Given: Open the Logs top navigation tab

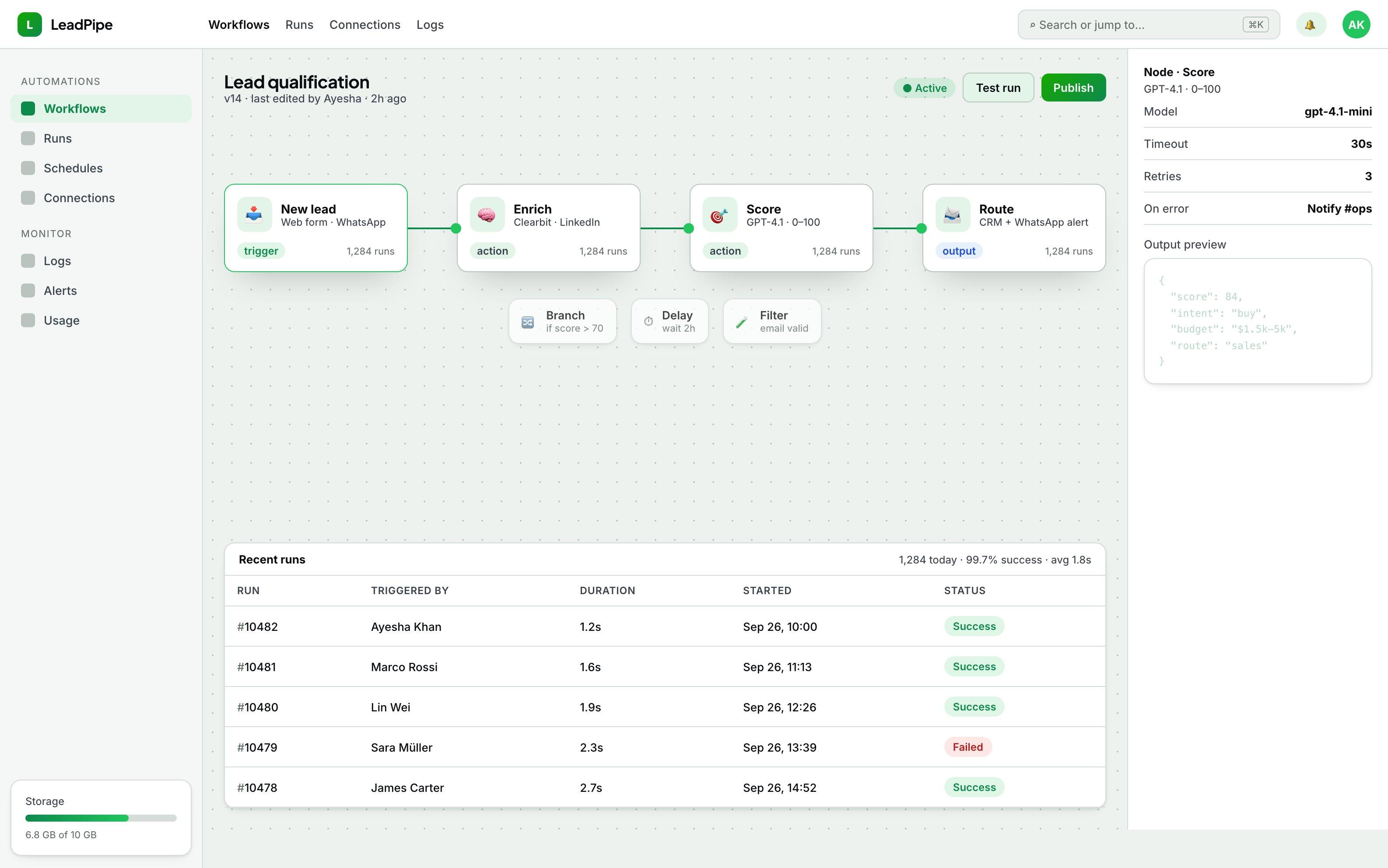Looking at the screenshot, I should tap(430, 24).
